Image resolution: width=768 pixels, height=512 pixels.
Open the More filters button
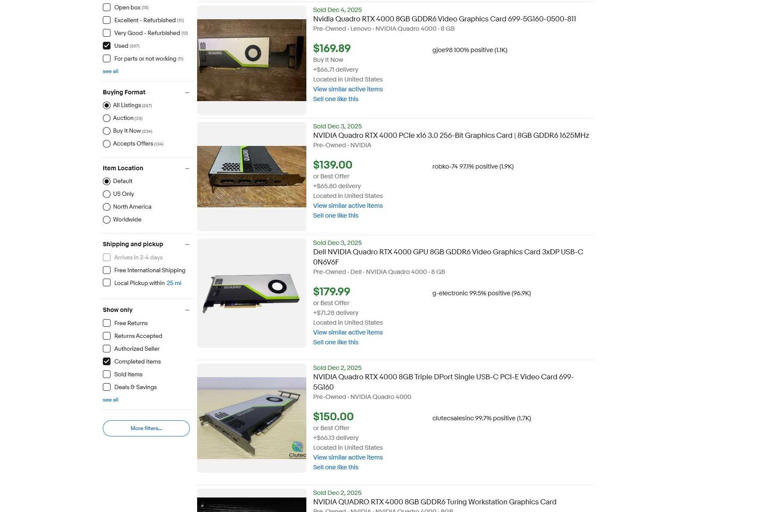click(146, 428)
